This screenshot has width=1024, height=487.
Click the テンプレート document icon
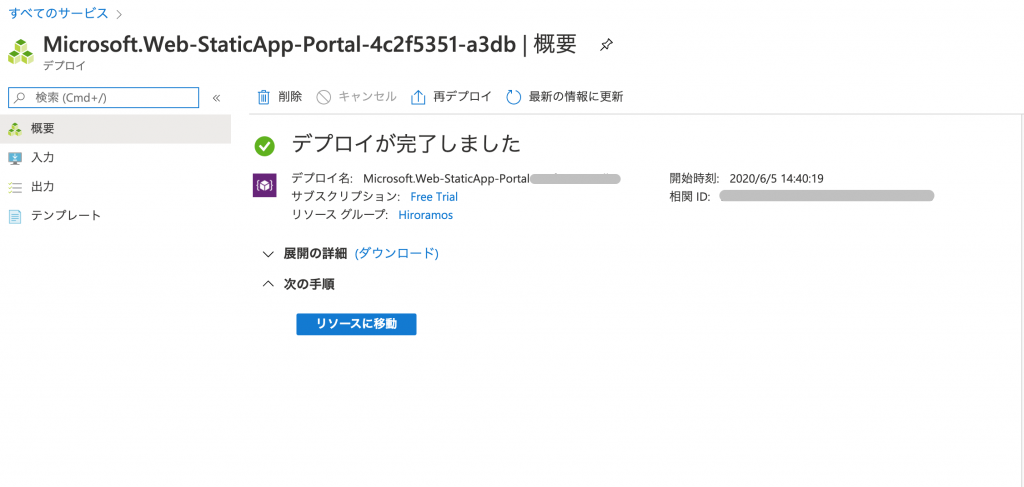tap(15, 216)
